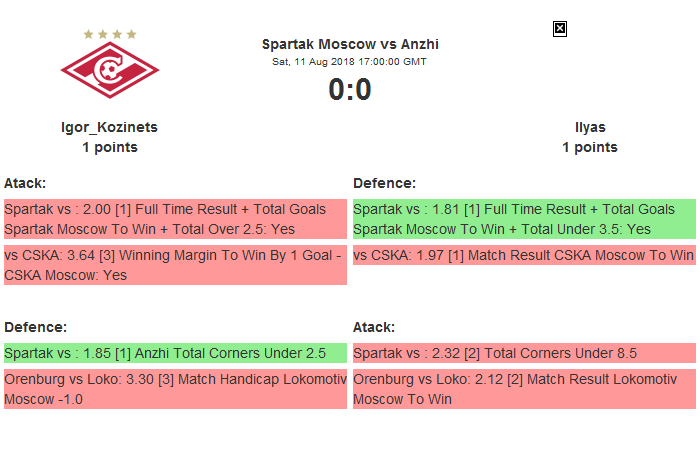Click the green Spartak Under 3.5 bet row

tap(524, 219)
